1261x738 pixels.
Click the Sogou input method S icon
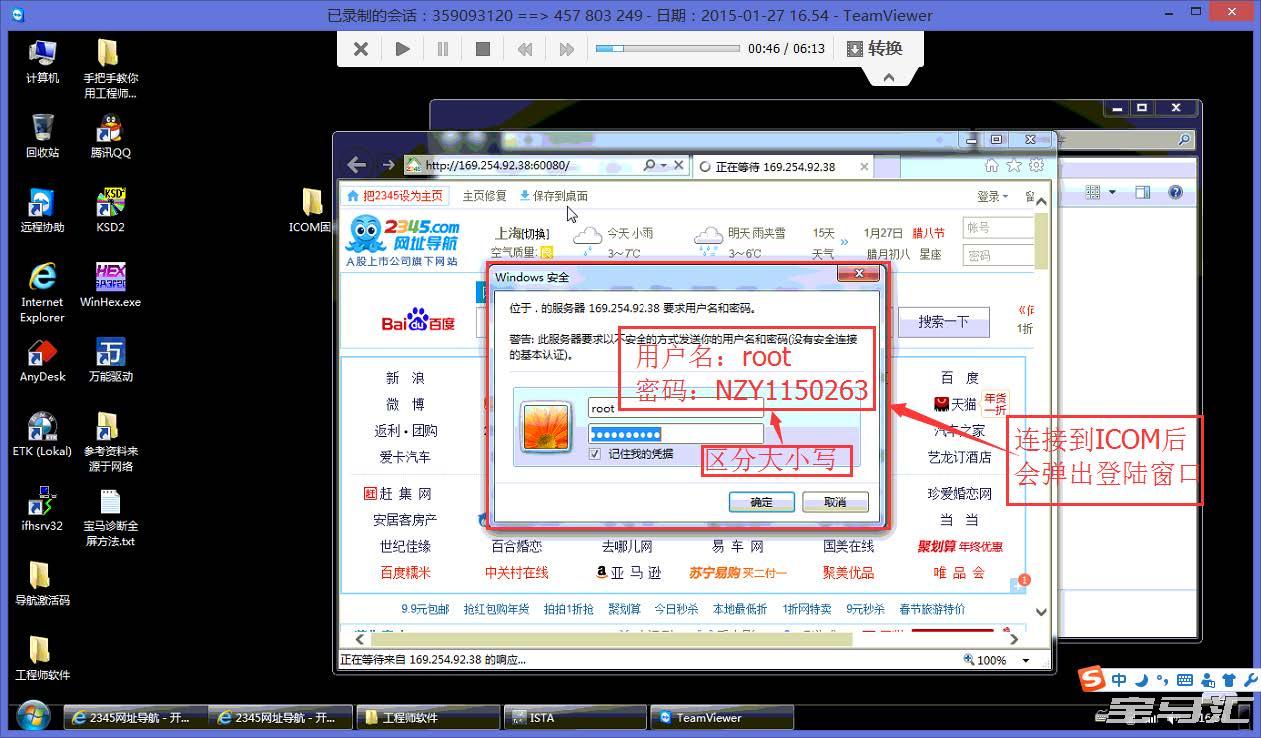(x=1092, y=680)
